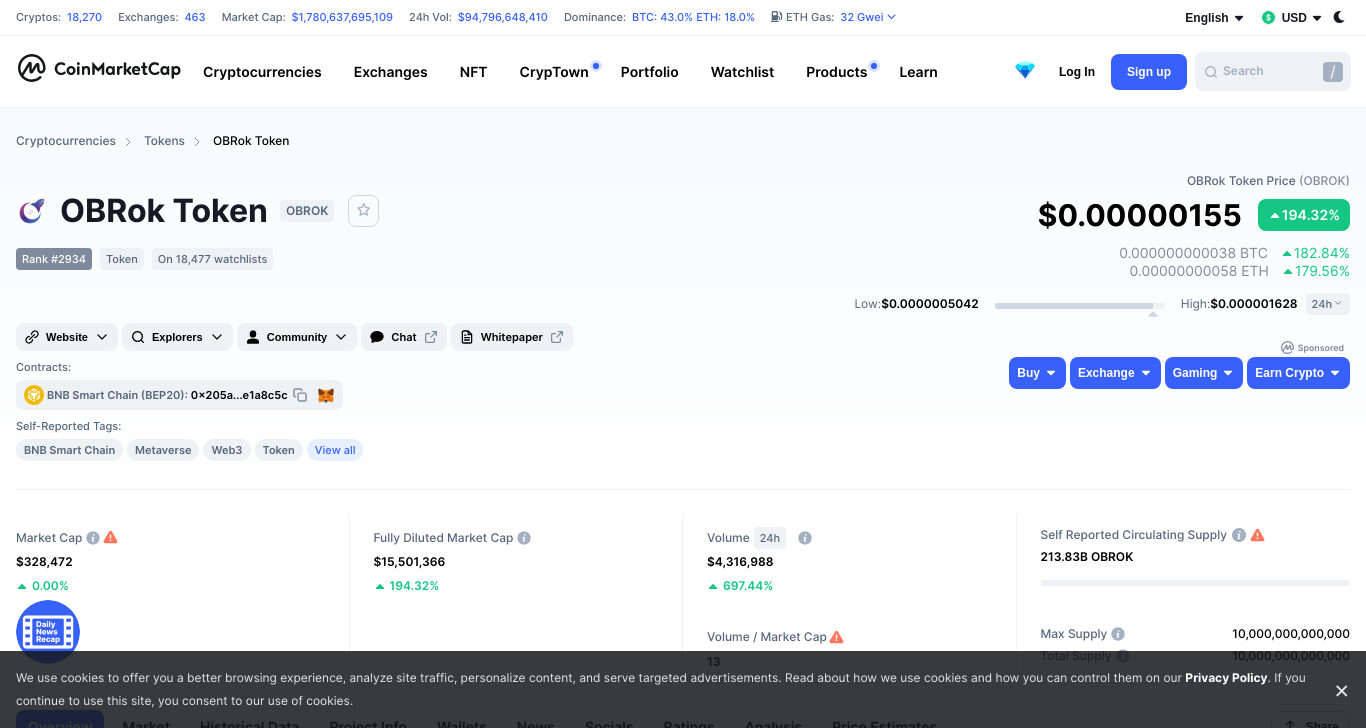Open Products menu
Image resolution: width=1366 pixels, height=728 pixels.
[x=837, y=72]
